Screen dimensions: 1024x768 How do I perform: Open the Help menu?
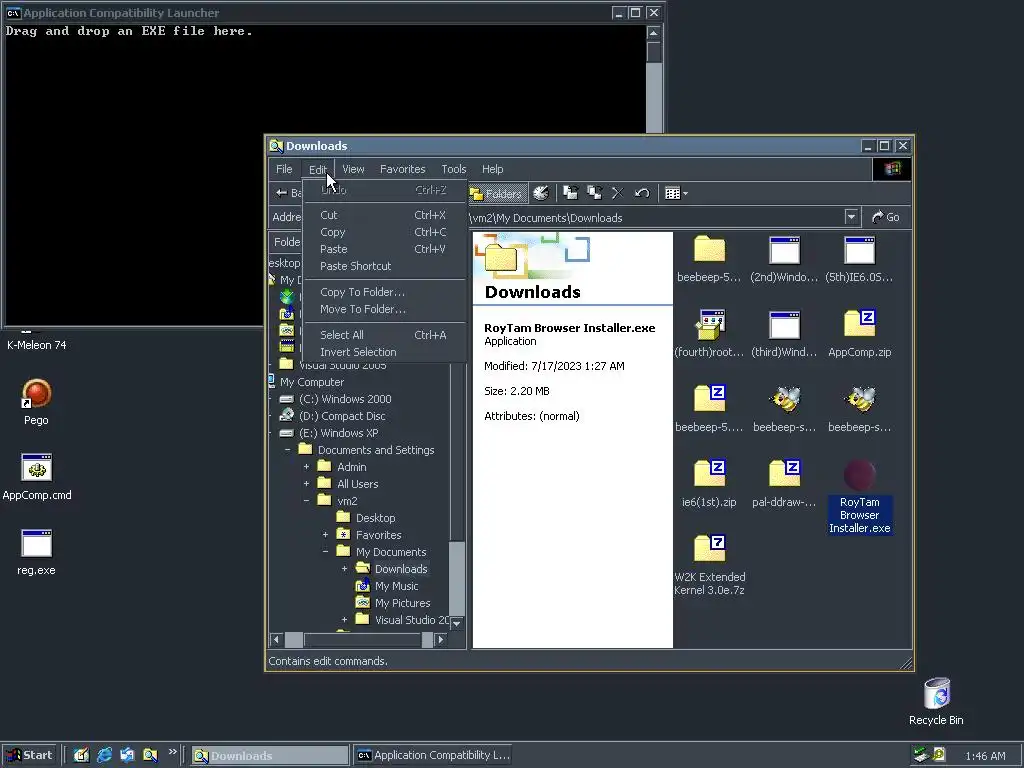click(492, 169)
